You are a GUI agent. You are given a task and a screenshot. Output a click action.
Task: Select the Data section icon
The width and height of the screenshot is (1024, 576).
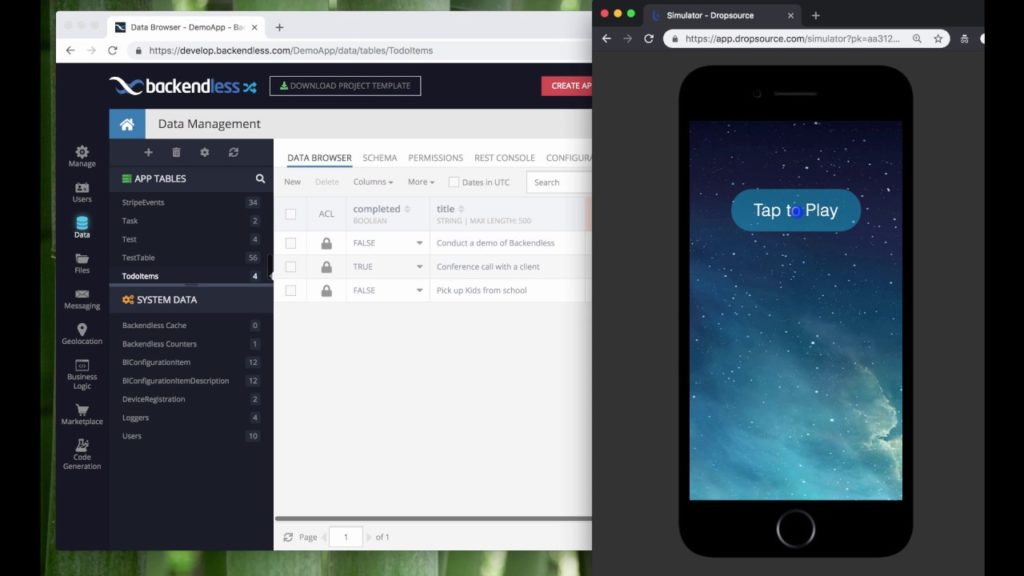82,227
